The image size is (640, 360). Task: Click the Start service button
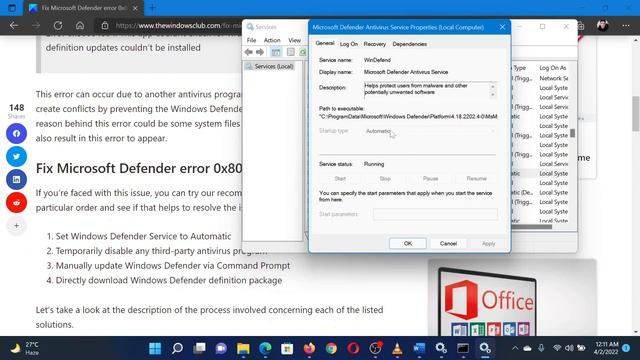coord(340,178)
